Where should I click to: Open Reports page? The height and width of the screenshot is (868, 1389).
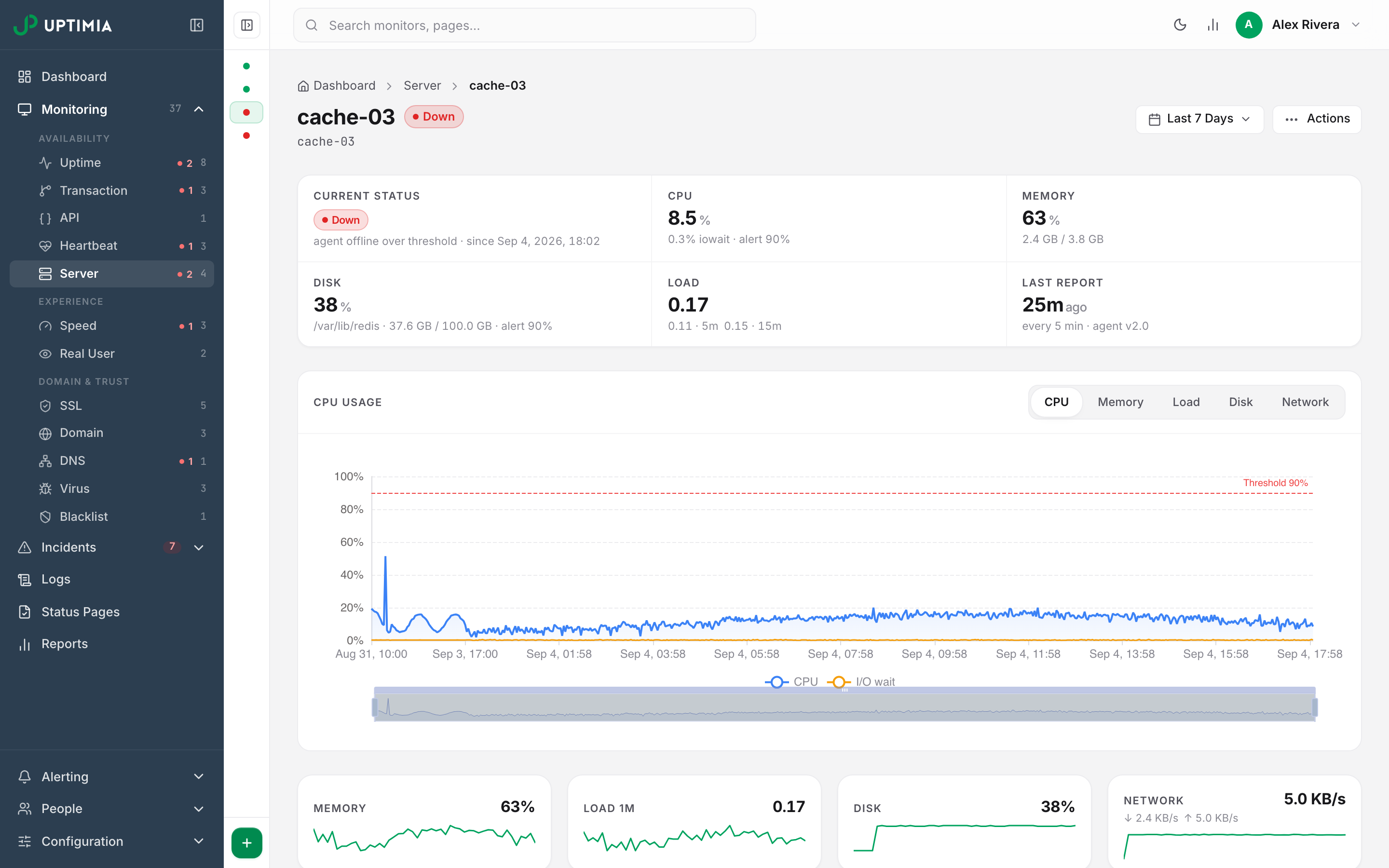click(x=112, y=644)
